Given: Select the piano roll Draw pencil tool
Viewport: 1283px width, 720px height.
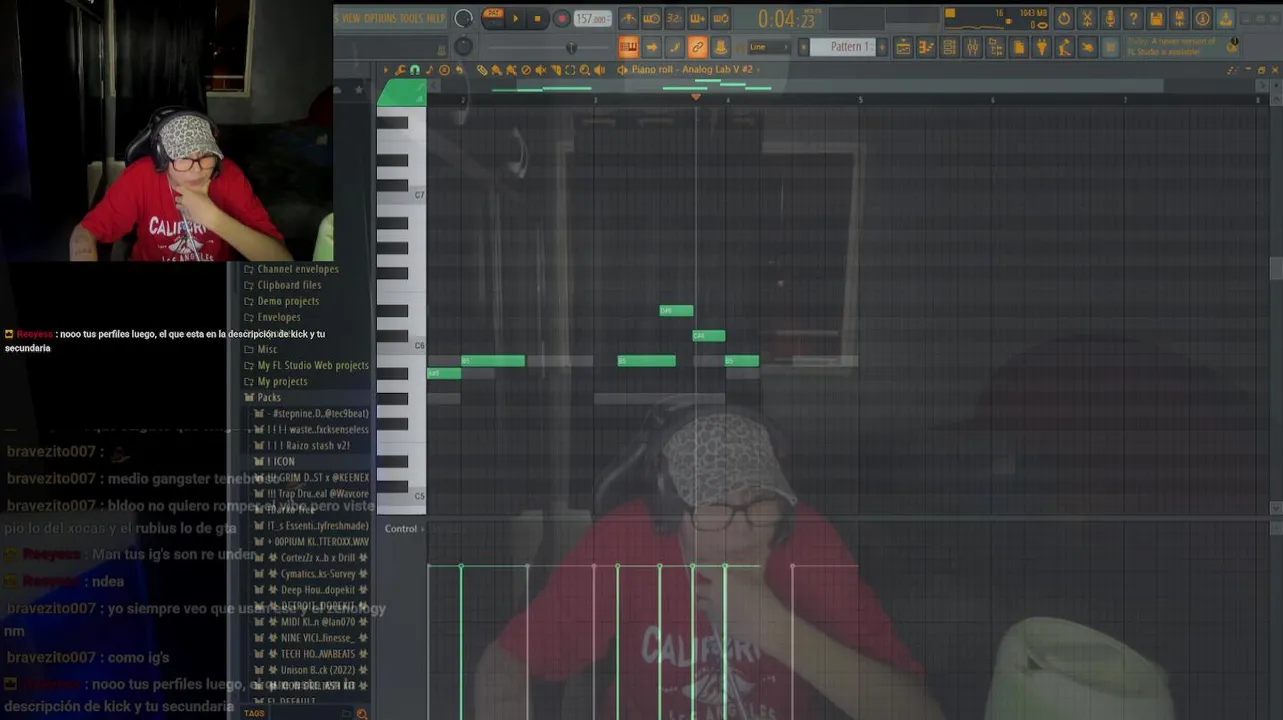Looking at the screenshot, I should click(x=482, y=70).
